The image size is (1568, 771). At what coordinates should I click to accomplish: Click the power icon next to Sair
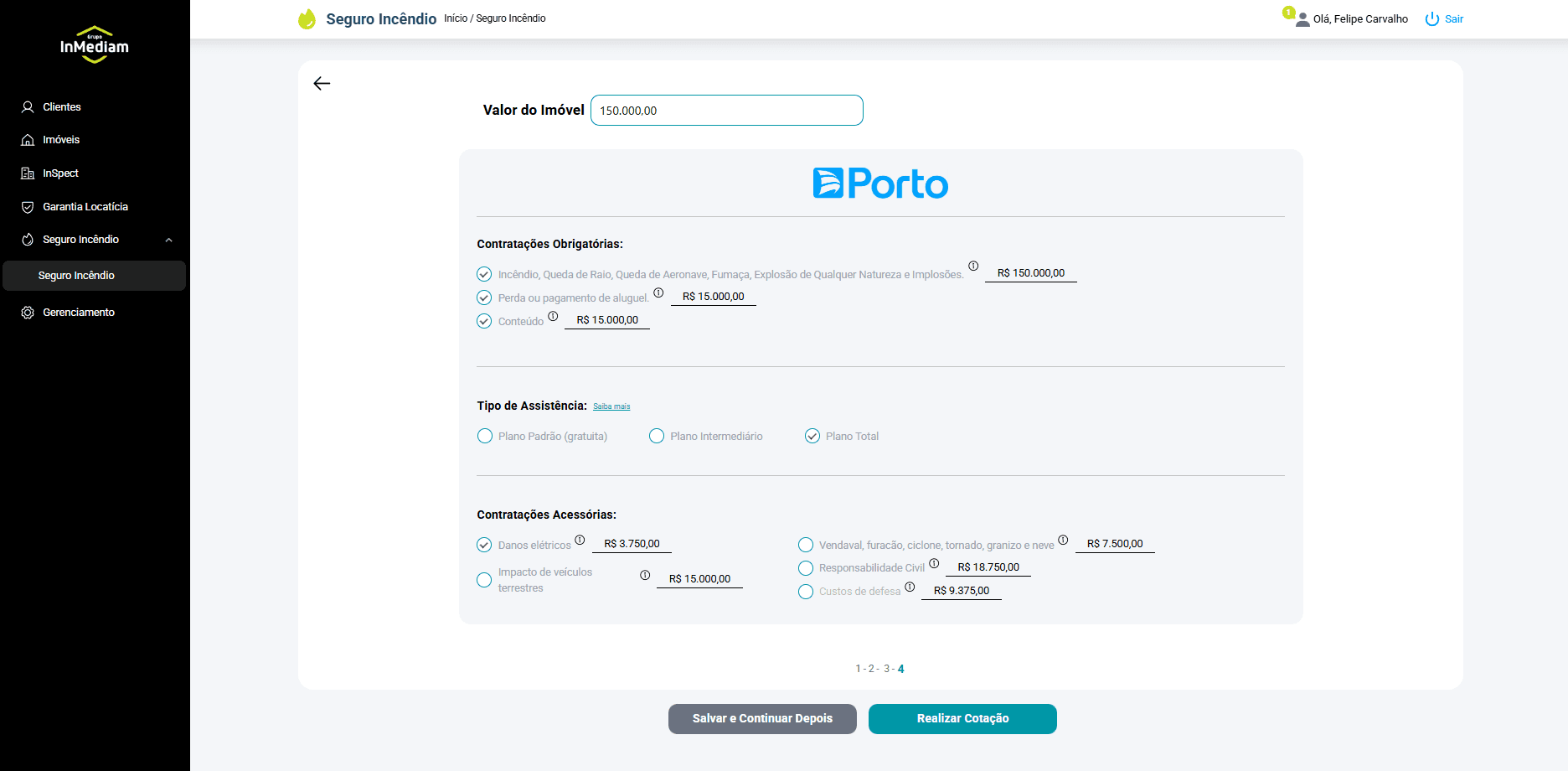pyautogui.click(x=1432, y=19)
